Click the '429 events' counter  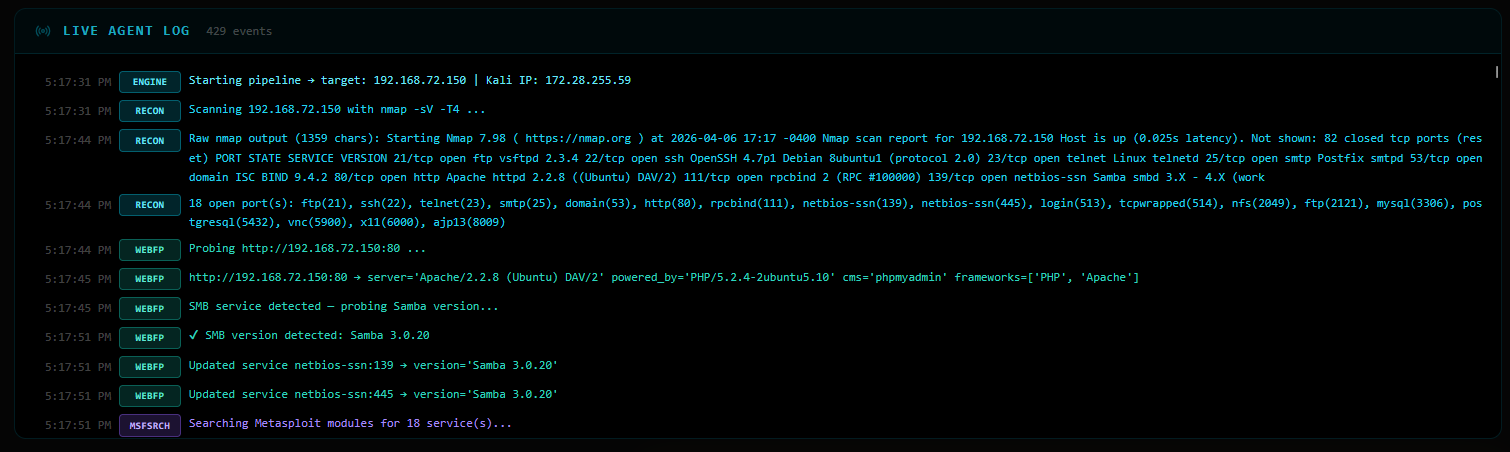(x=239, y=31)
